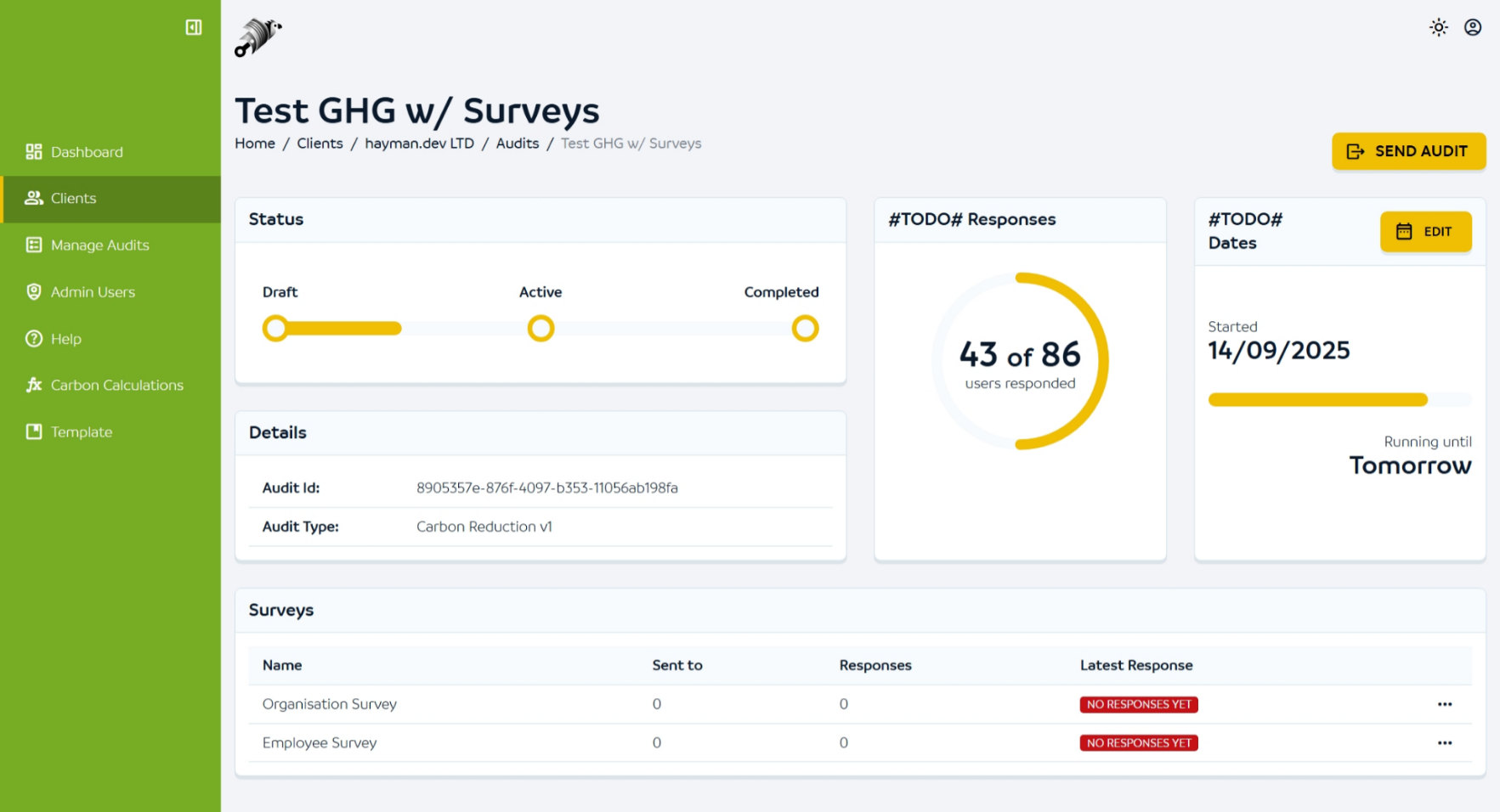Collapse the sidebar with the panel icon
1500x812 pixels.
[194, 27]
